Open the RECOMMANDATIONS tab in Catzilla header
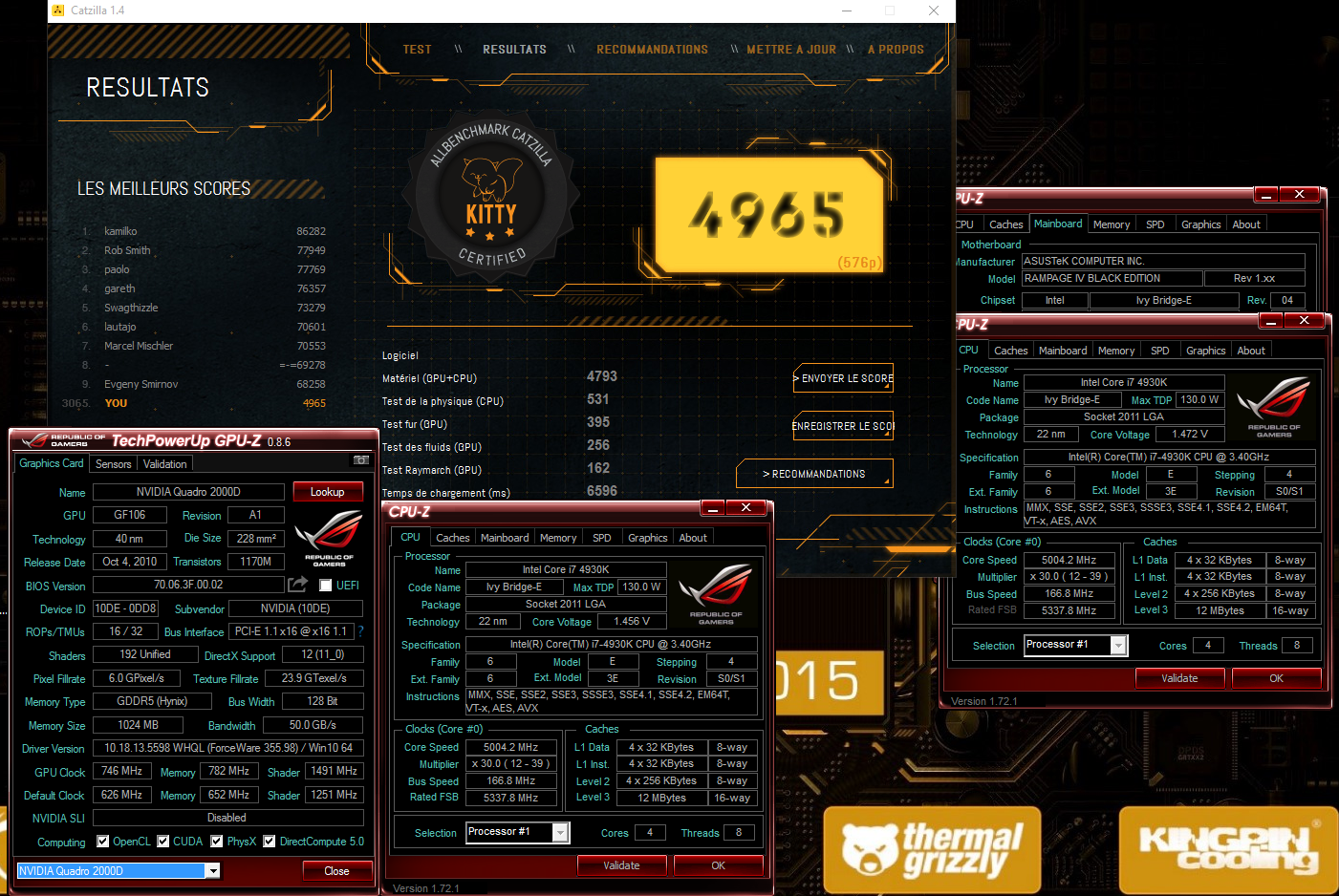1339x896 pixels. pos(653,50)
